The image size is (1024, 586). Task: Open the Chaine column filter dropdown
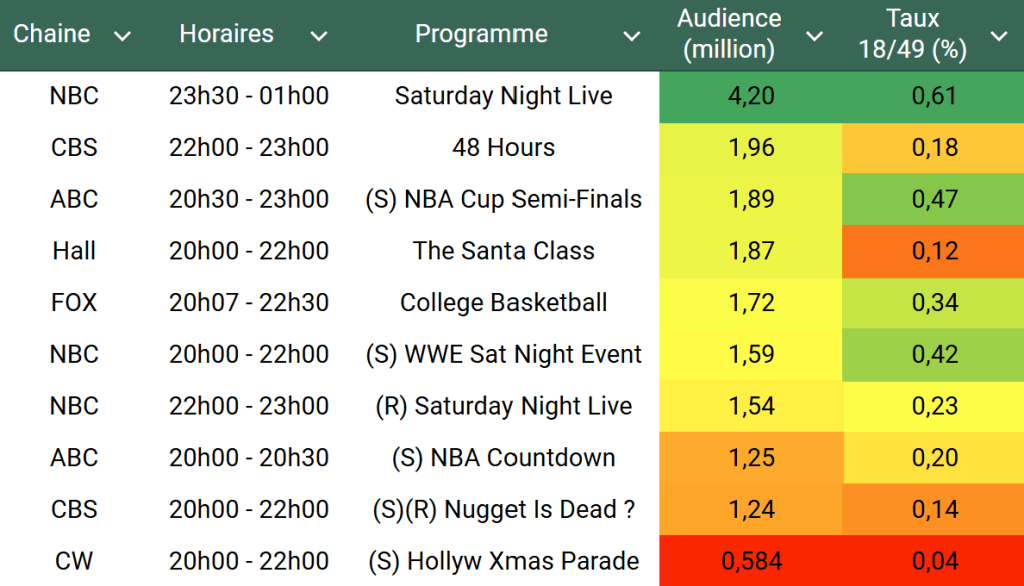click(122, 36)
